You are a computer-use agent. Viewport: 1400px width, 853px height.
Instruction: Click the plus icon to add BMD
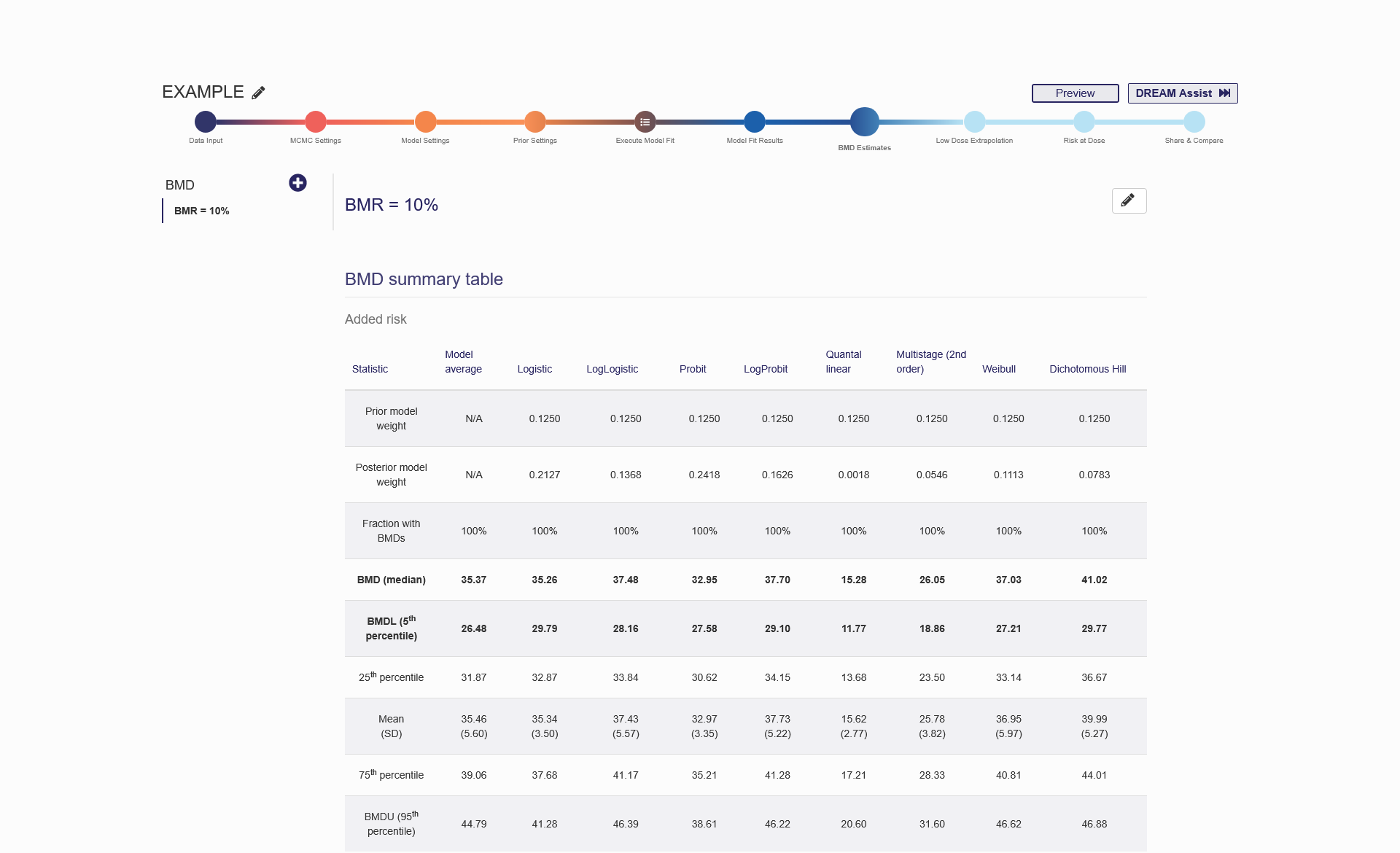tap(297, 183)
